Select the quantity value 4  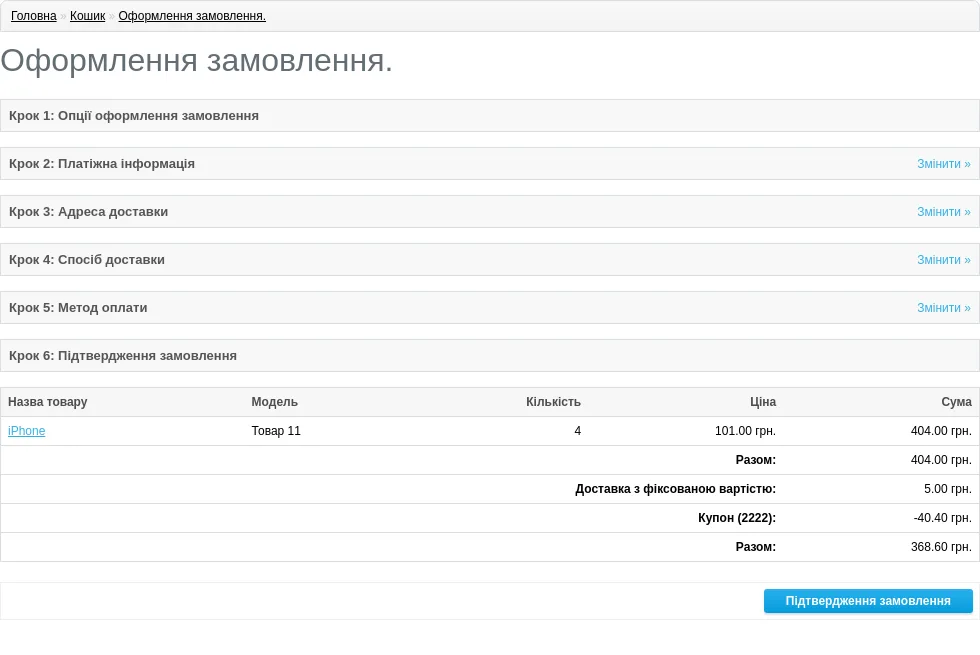pos(578,431)
